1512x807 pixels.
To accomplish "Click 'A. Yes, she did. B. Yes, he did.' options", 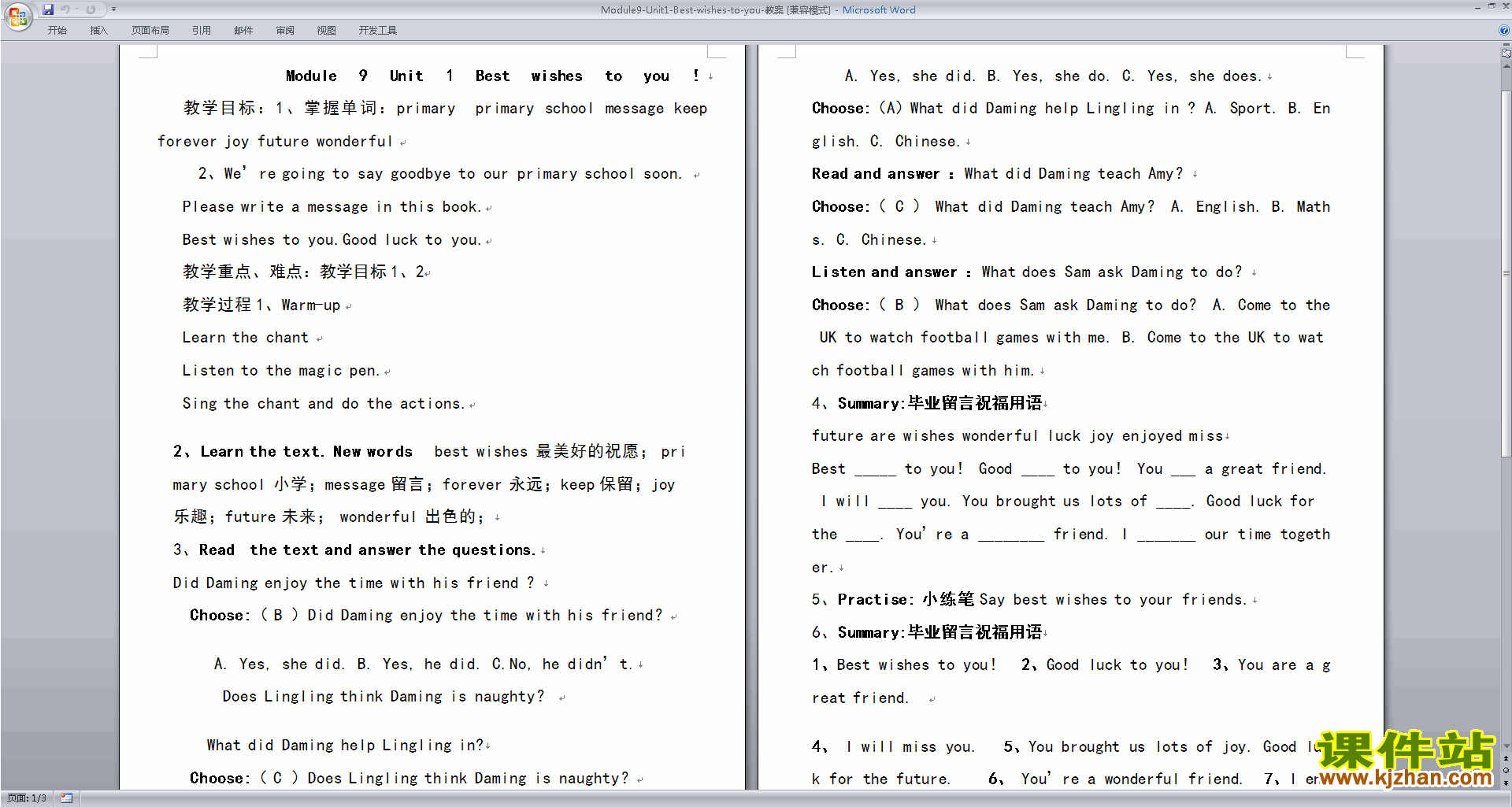I will pyautogui.click(x=423, y=664).
